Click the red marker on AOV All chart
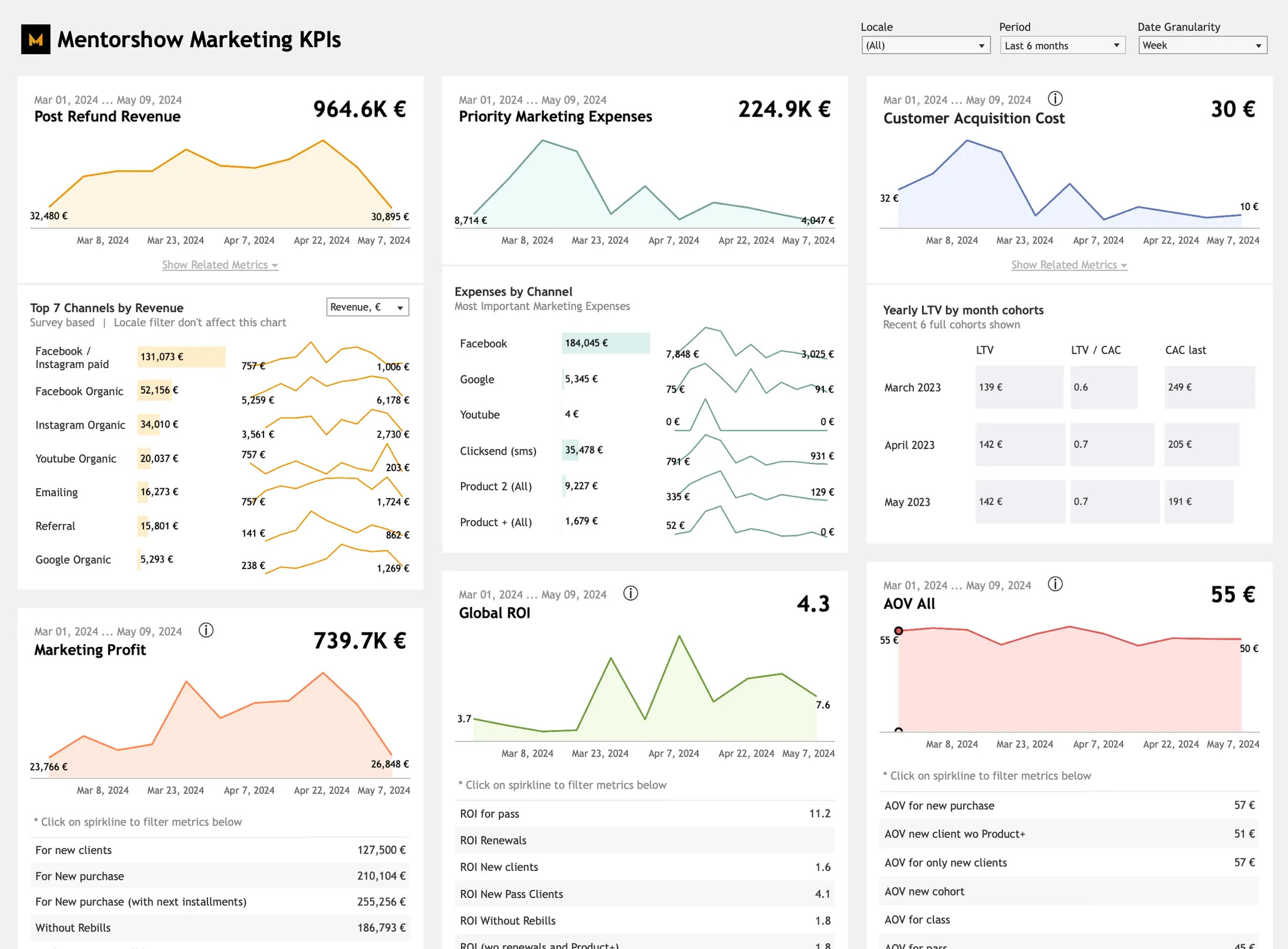 coord(899,631)
